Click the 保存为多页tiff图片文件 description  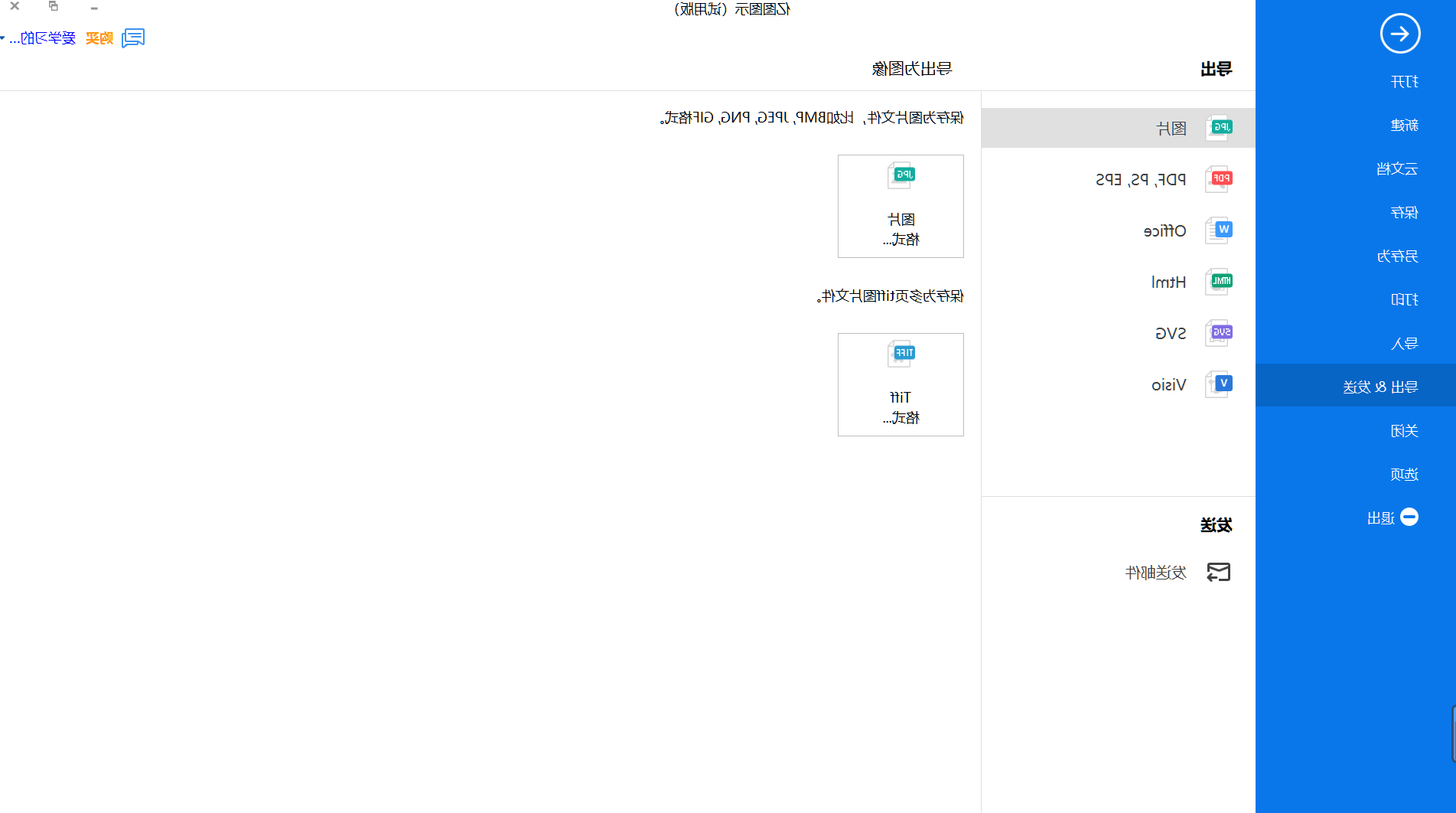pyautogui.click(x=891, y=296)
